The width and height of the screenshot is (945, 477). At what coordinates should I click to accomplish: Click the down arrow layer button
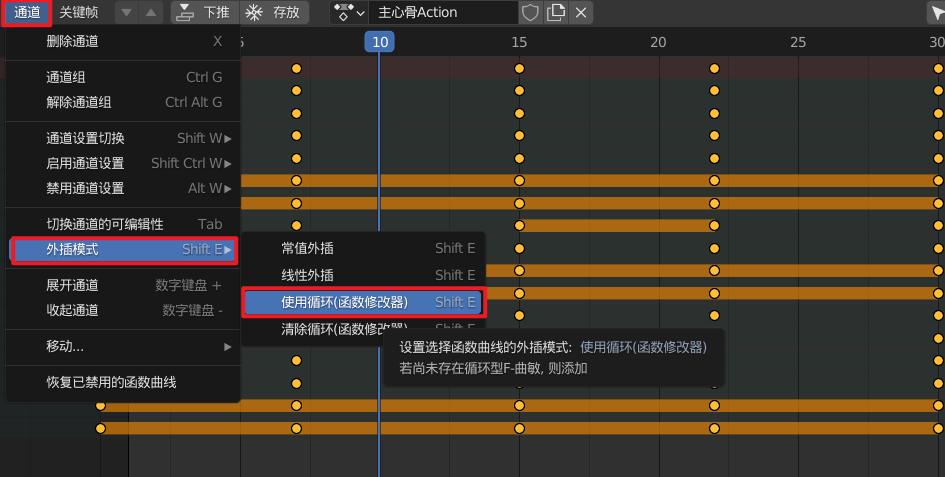click(126, 13)
